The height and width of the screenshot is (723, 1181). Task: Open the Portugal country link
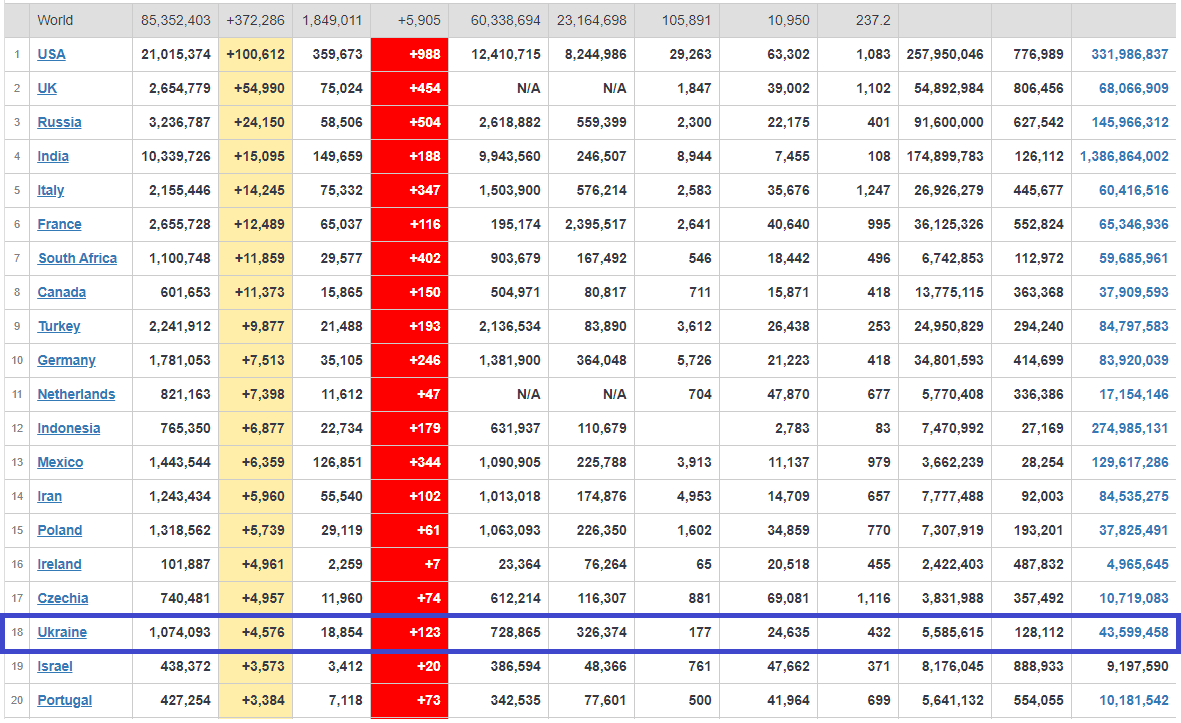64,700
